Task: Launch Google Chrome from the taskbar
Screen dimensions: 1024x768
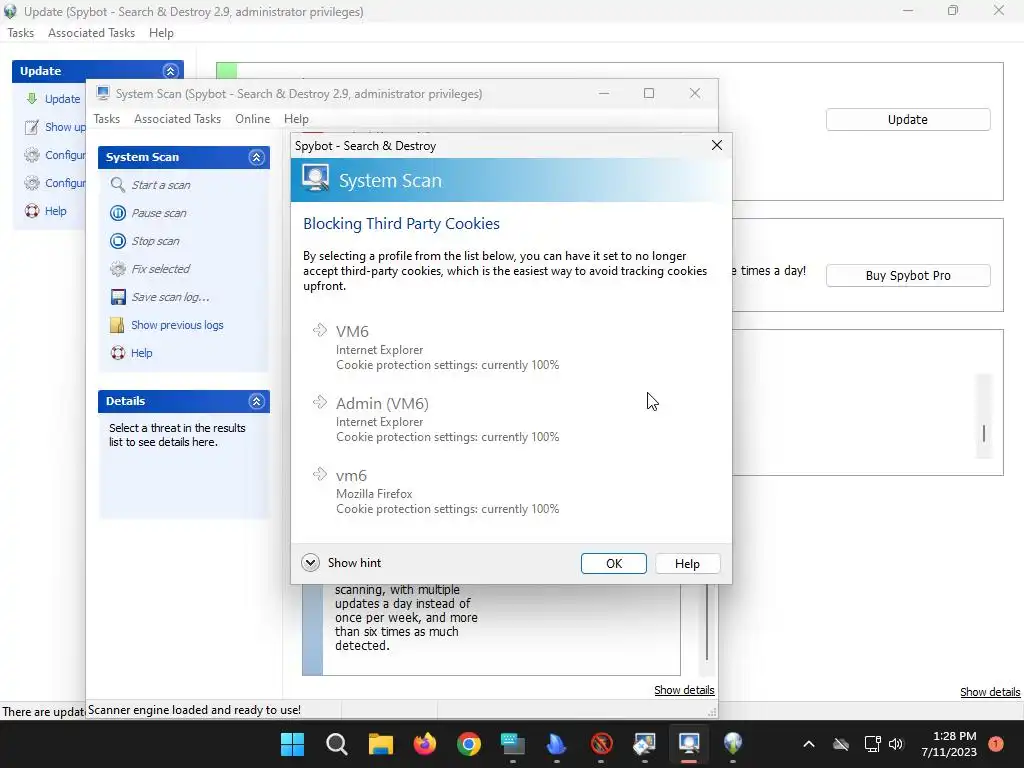Action: click(x=469, y=744)
